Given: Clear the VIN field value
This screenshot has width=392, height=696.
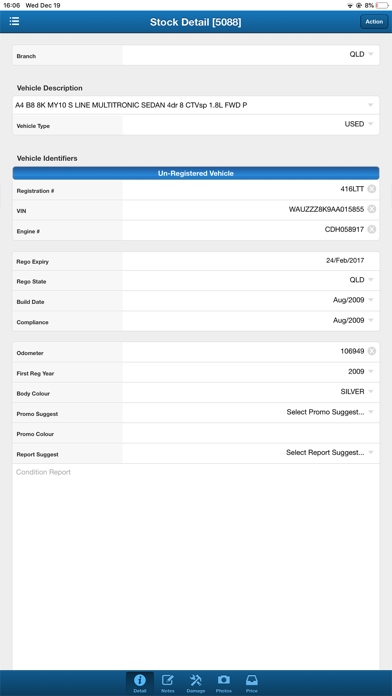Looking at the screenshot, I should [x=372, y=209].
